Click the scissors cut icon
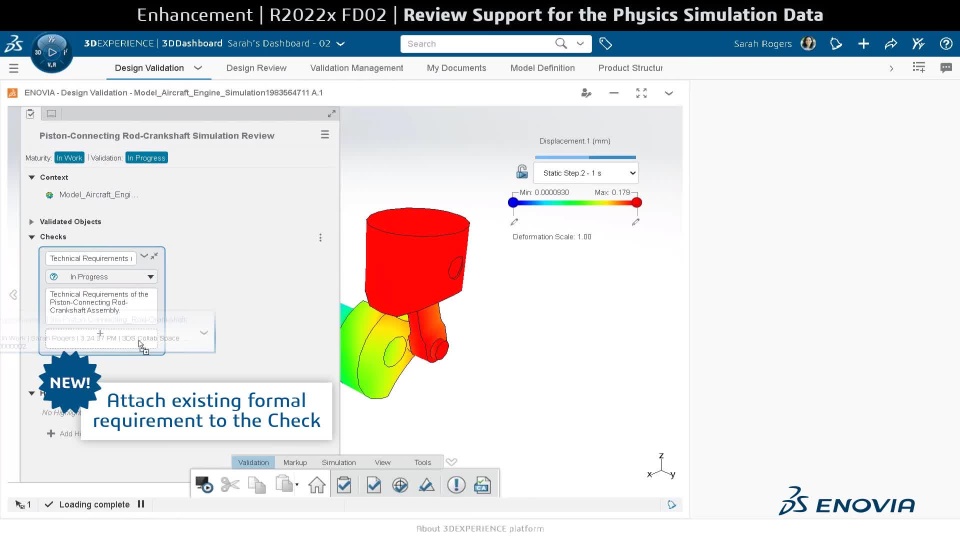 tap(230, 485)
